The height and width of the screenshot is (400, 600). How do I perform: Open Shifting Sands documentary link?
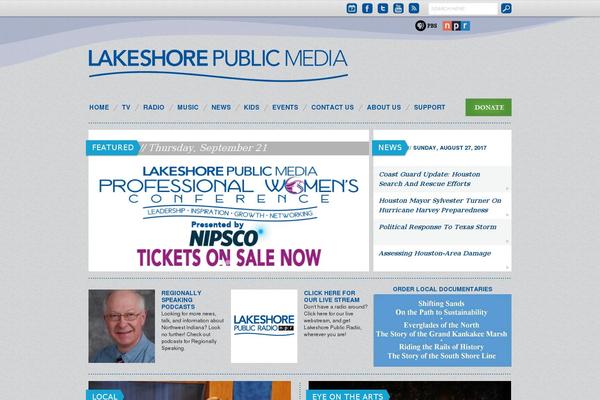click(x=441, y=308)
